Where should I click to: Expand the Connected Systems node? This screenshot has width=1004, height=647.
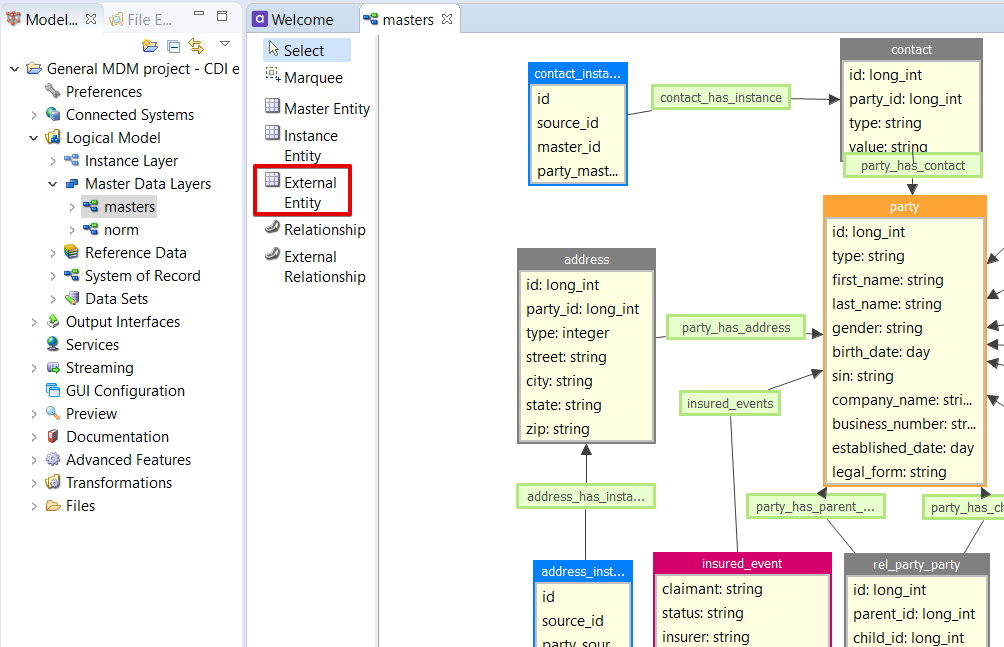(32, 114)
